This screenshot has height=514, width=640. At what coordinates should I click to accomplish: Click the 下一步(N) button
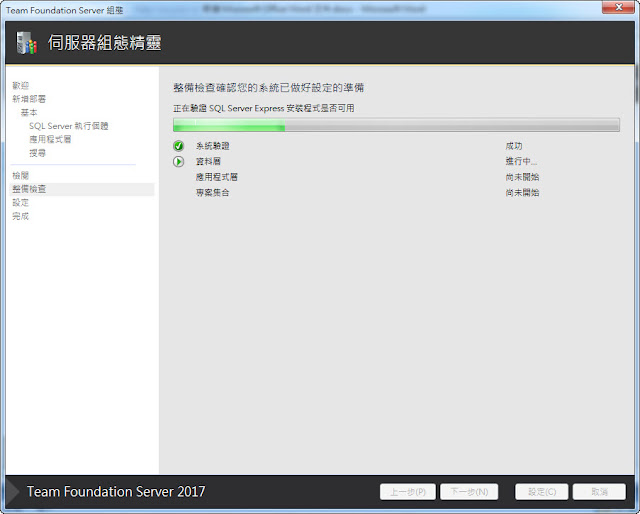tap(469, 492)
